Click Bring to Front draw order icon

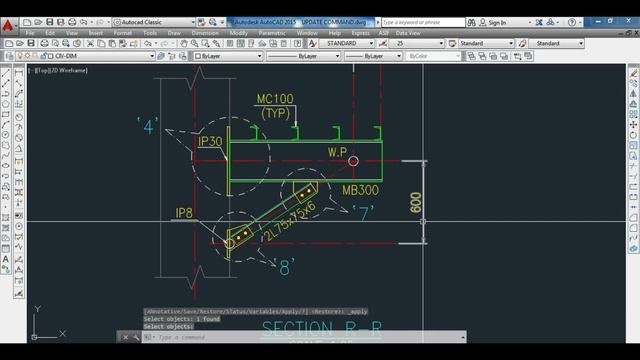(x=471, y=56)
